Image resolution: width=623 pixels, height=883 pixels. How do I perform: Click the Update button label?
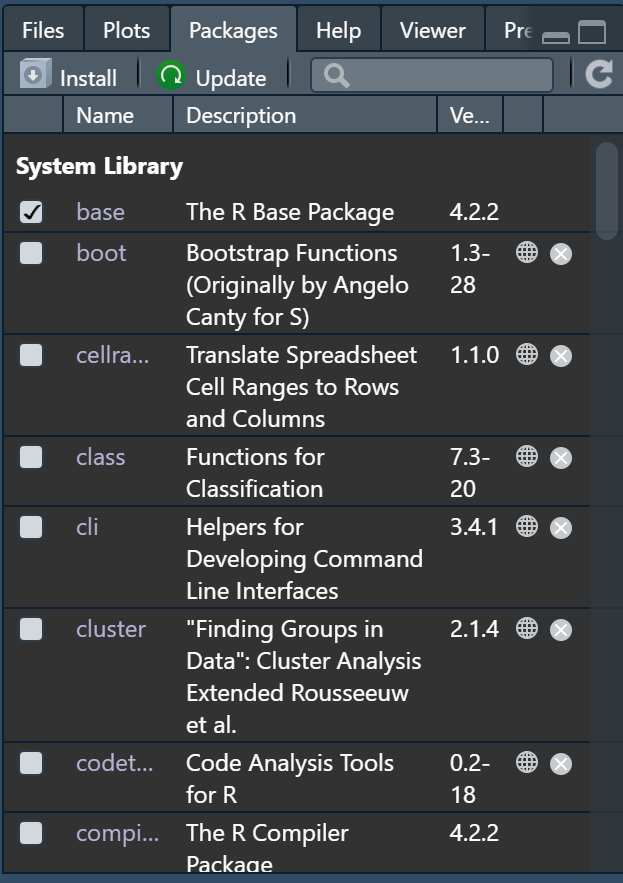[231, 78]
